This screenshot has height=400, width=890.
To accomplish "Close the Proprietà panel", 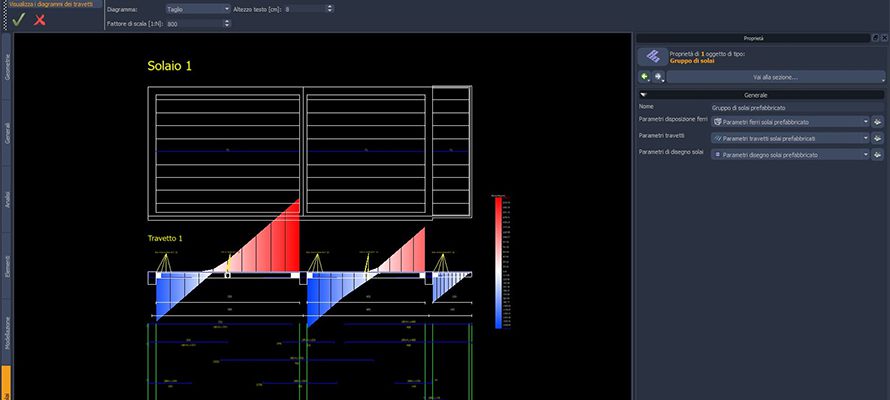I will pos(884,38).
